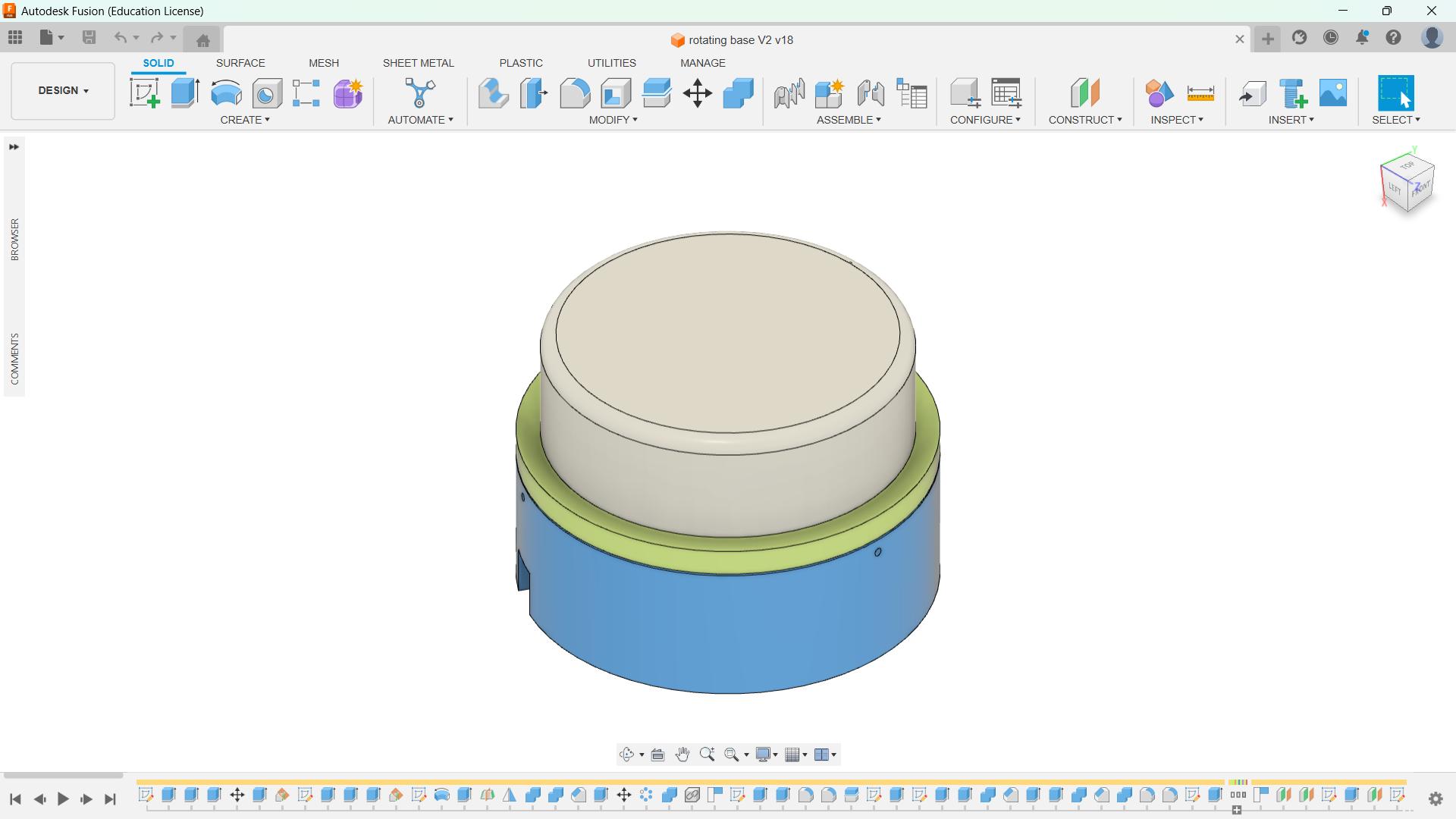Select the Create Sketch tool
This screenshot has width=1456, height=819.
pyautogui.click(x=144, y=93)
